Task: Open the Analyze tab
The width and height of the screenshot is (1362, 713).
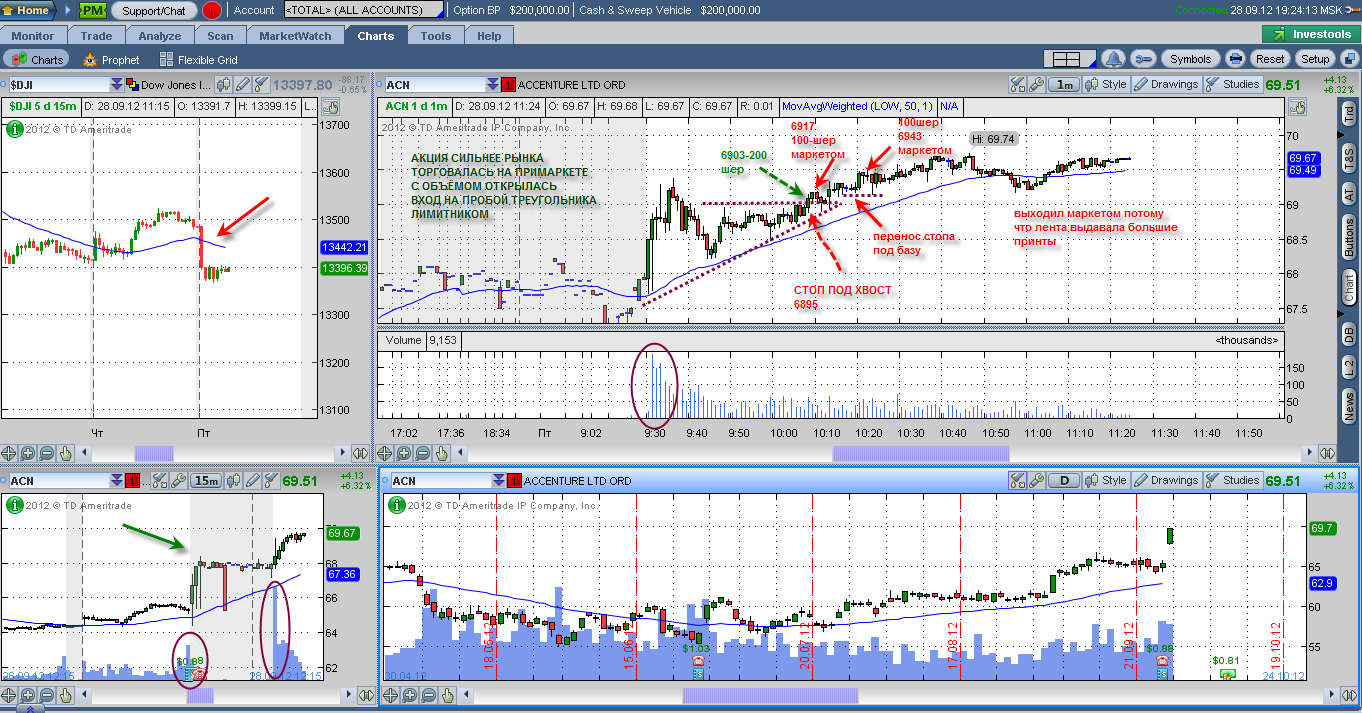Action: 160,36
